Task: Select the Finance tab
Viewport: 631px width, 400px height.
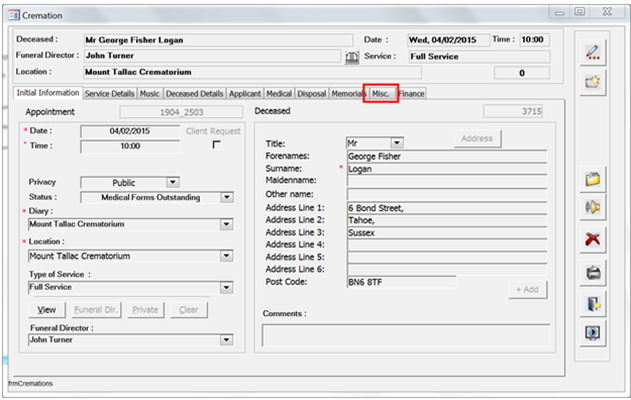Action: [412, 93]
